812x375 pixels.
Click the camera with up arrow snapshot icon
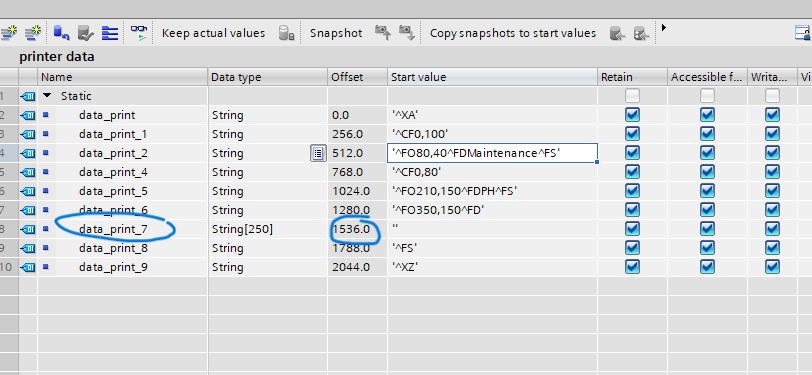tap(383, 33)
